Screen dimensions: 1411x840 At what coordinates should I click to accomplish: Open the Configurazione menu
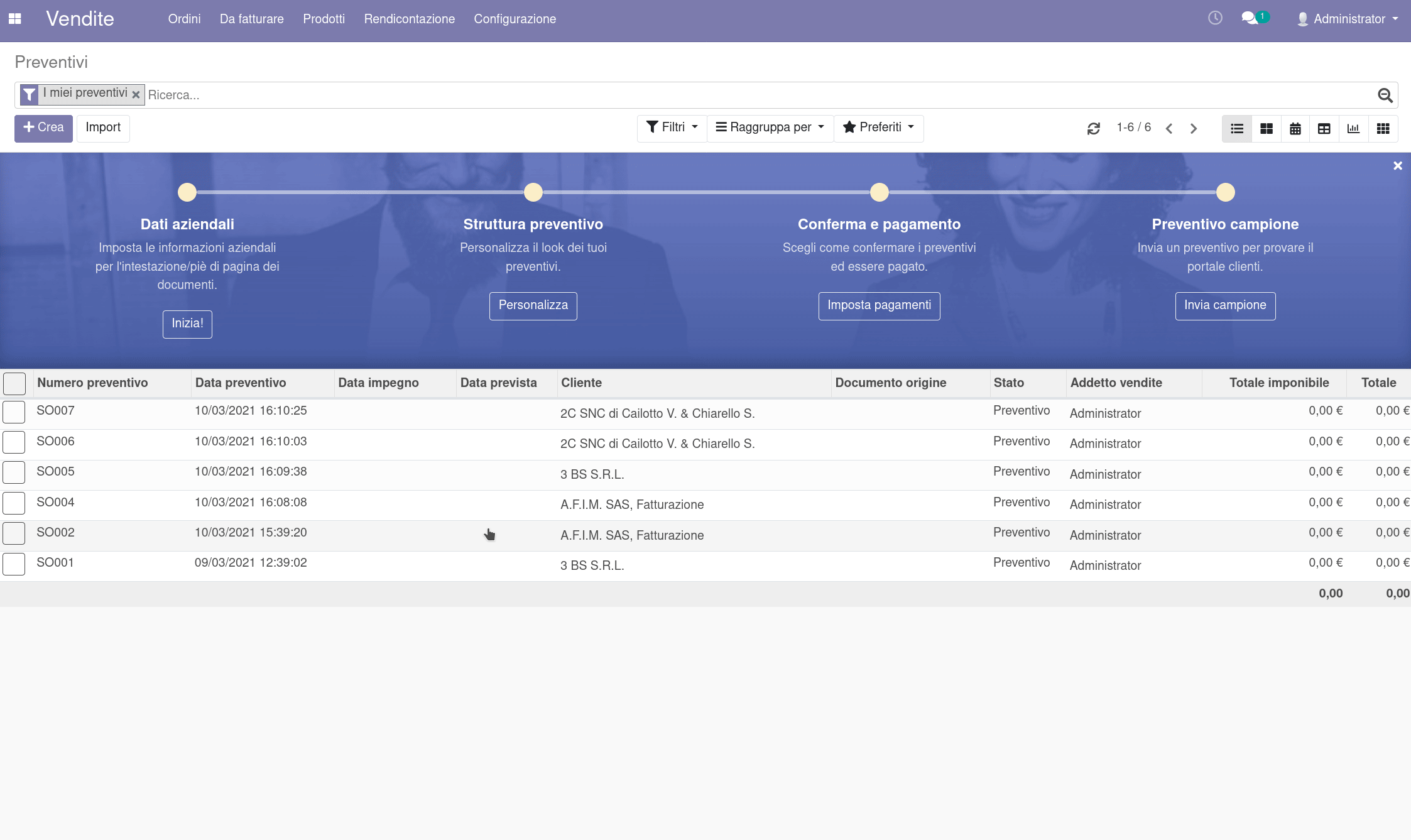click(515, 19)
